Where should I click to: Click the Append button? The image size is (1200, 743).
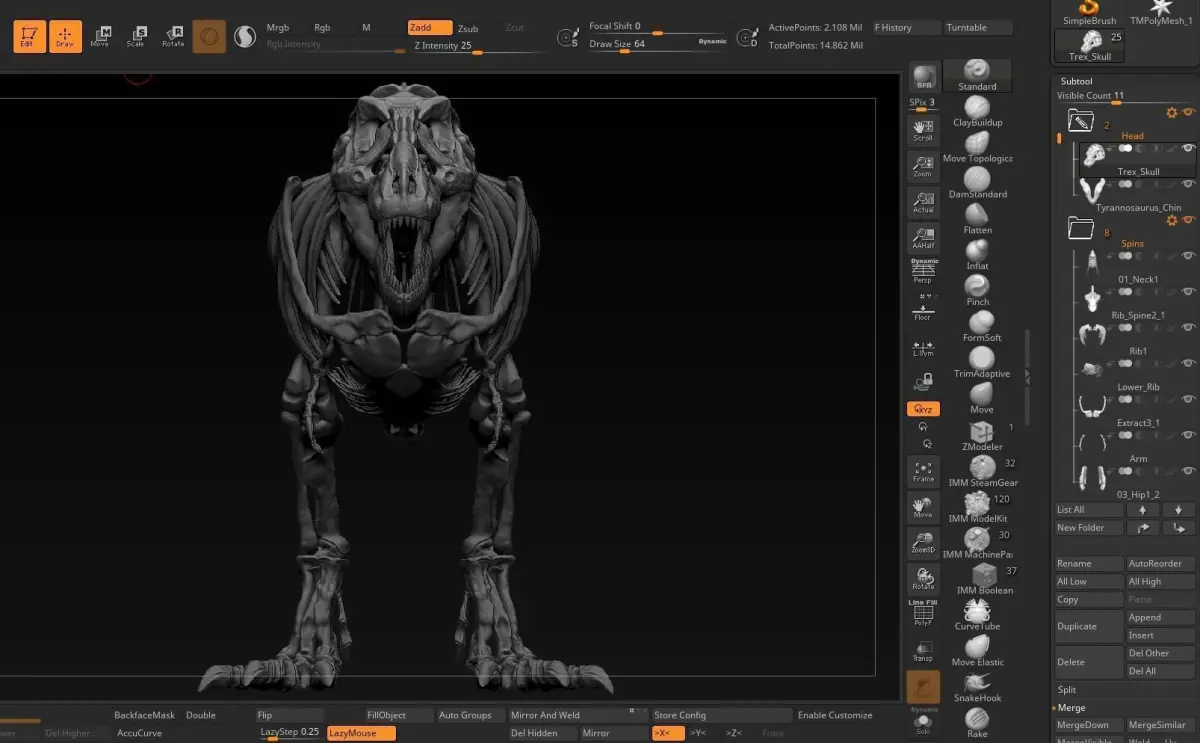point(1160,617)
